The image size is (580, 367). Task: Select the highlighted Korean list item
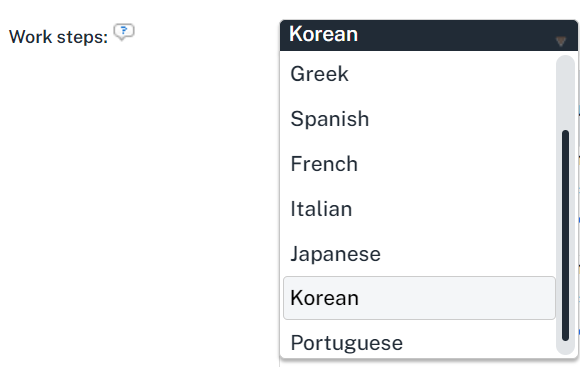[x=419, y=298]
